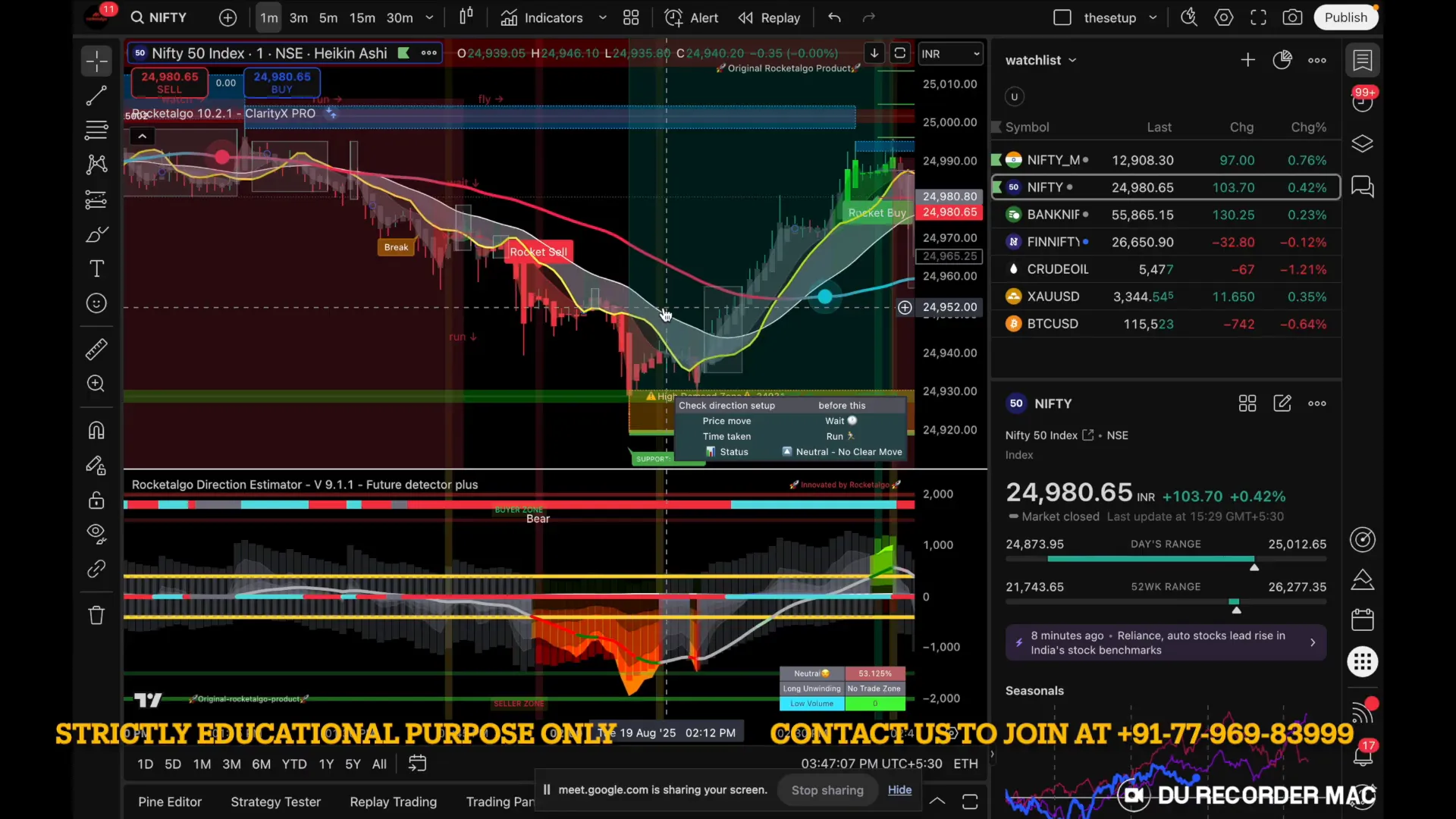This screenshot has width=1456, height=819.
Task: Select the text annotation tool
Action: point(96,268)
